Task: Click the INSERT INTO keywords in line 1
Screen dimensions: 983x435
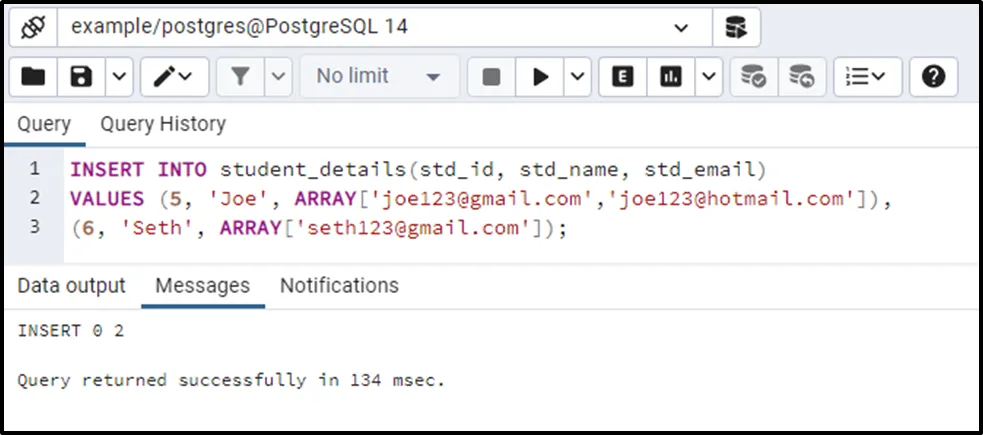Action: click(x=139, y=169)
